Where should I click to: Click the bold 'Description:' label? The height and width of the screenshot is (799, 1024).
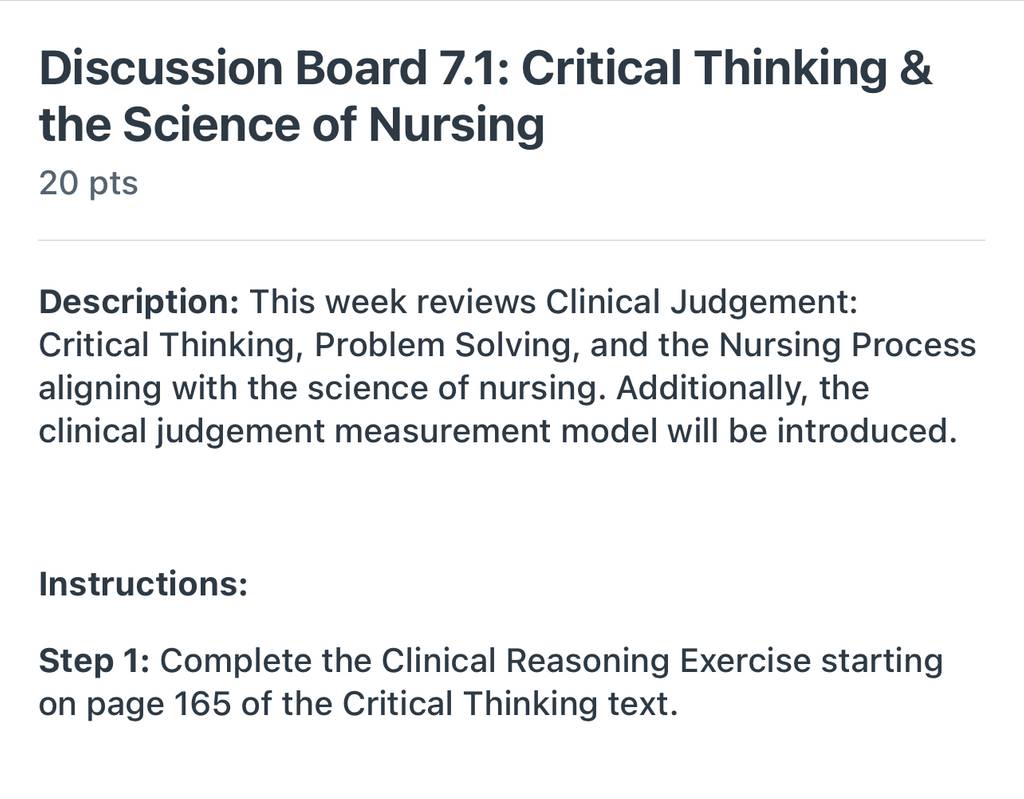[x=140, y=302]
